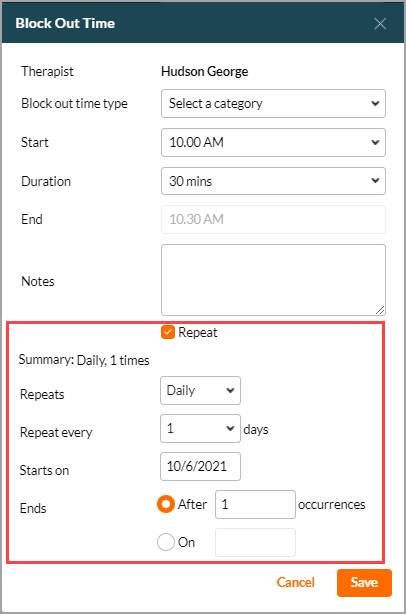Screen dimensions: 406x614
Task: Open the Duration dropdown showing 30 mins
Action: pyautogui.click(x=273, y=181)
